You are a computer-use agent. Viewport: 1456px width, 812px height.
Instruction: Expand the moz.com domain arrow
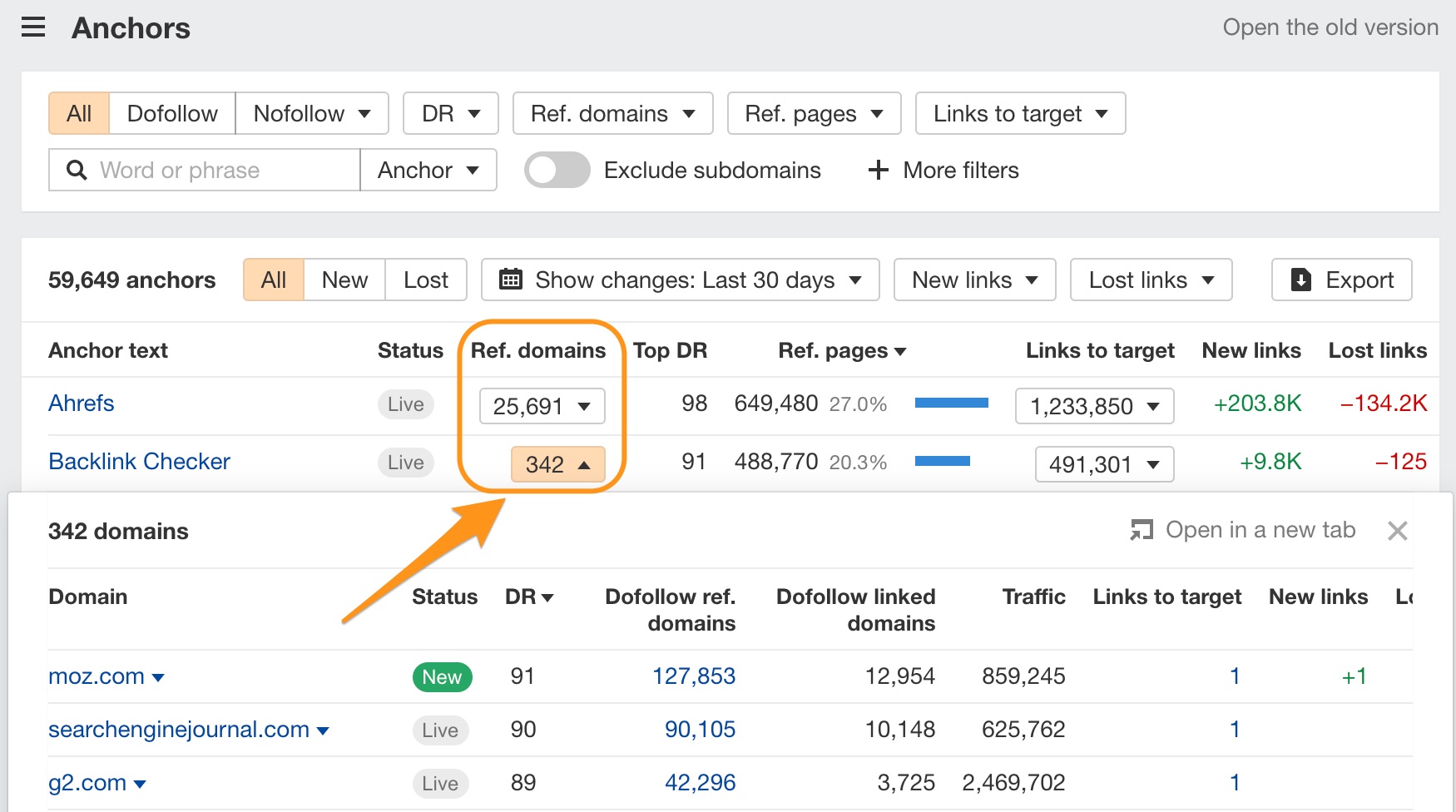158,678
